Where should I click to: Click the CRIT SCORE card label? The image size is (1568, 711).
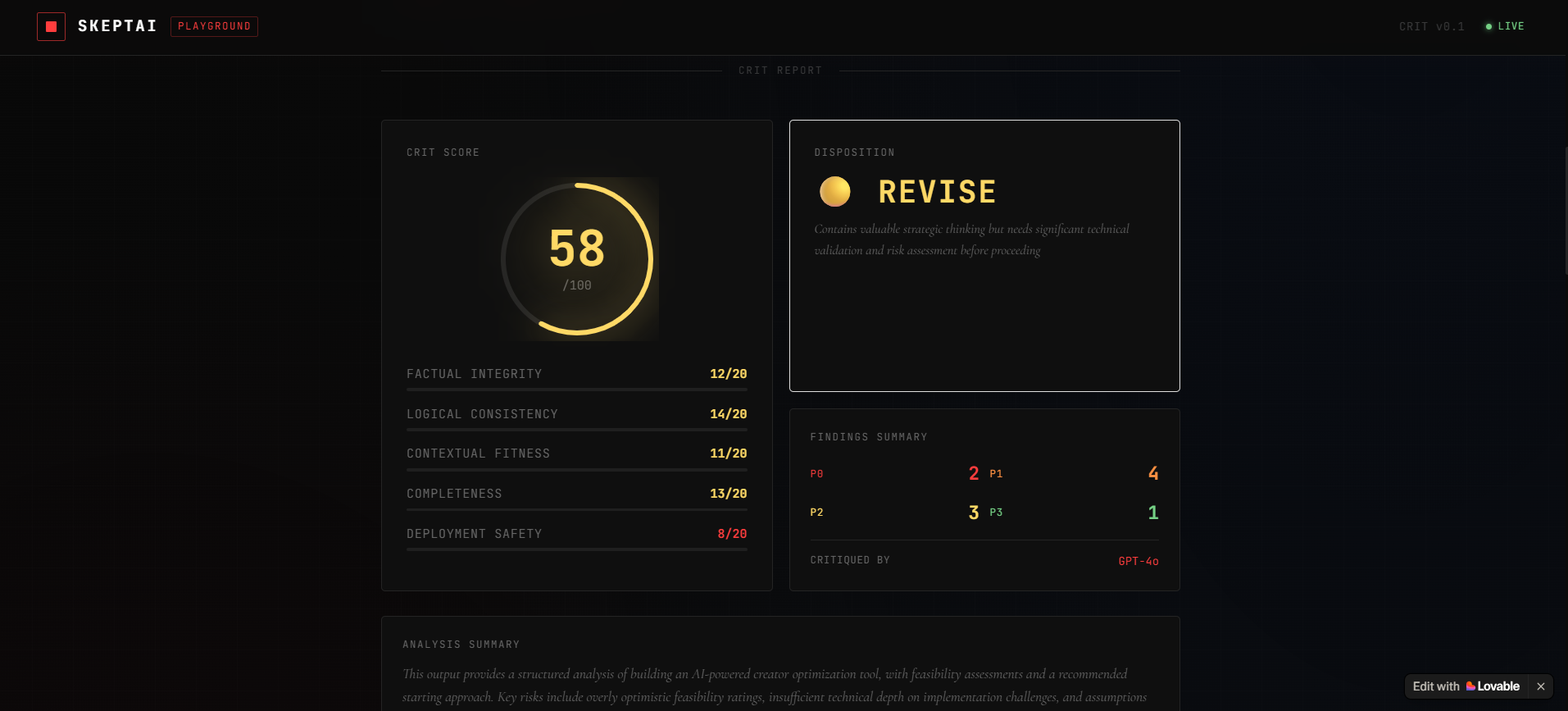[x=443, y=153]
